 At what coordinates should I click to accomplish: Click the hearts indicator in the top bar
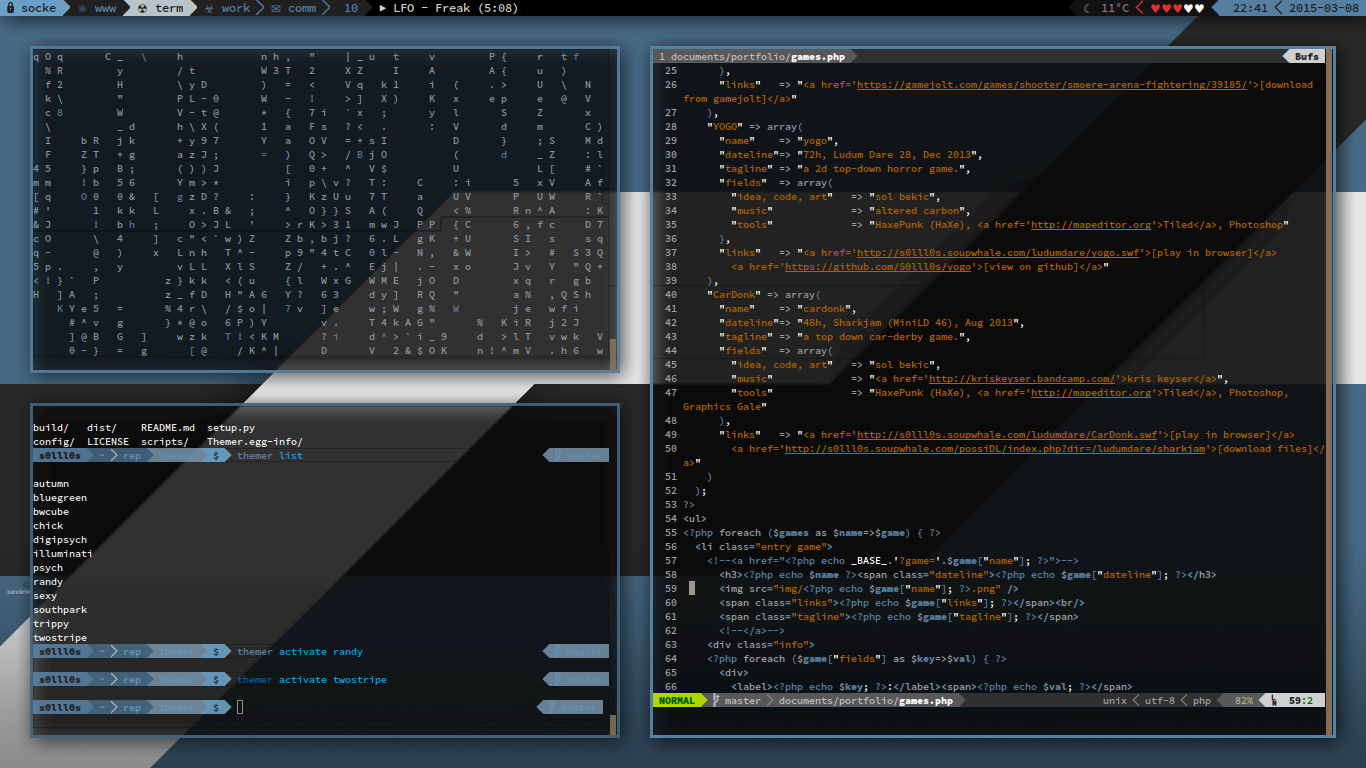pyautogui.click(x=1178, y=8)
